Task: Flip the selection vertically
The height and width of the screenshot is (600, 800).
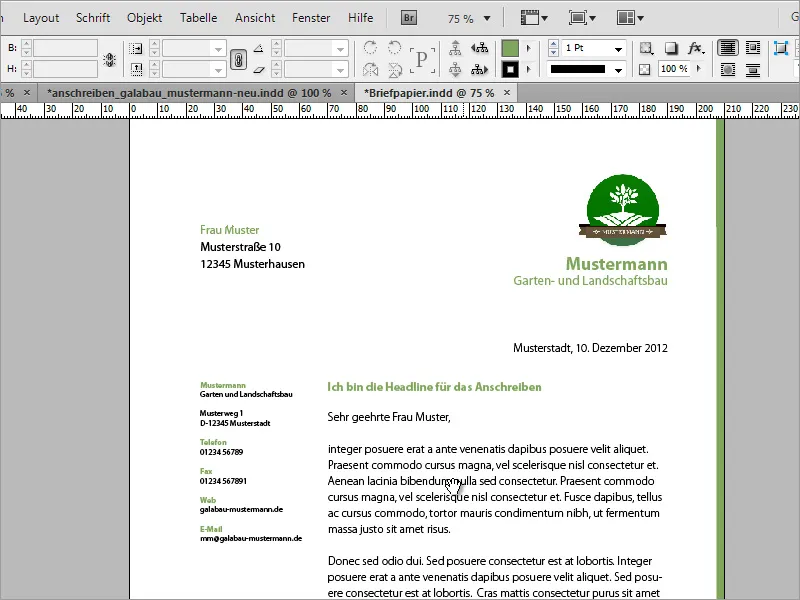Action: (394, 69)
